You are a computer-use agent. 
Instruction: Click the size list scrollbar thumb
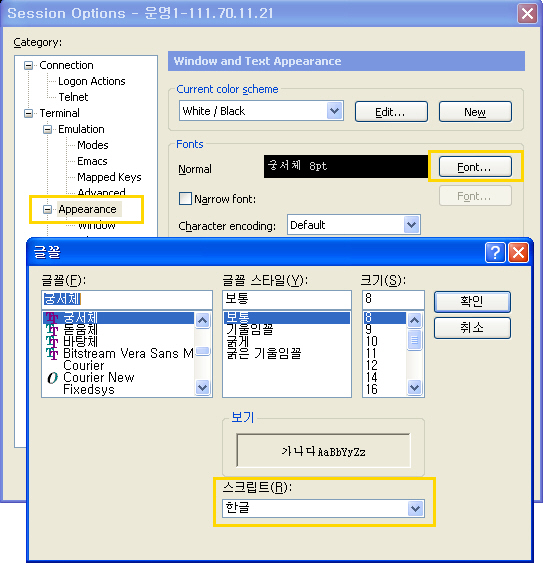click(x=415, y=340)
